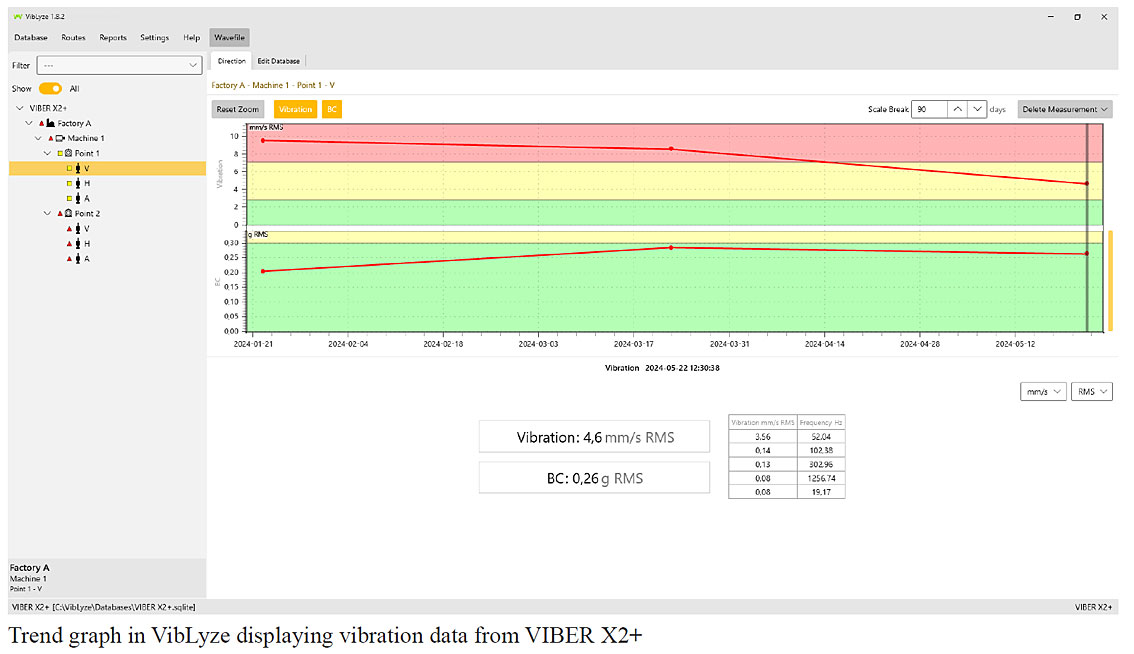Switch to the Edit Database tab

[x=278, y=61]
